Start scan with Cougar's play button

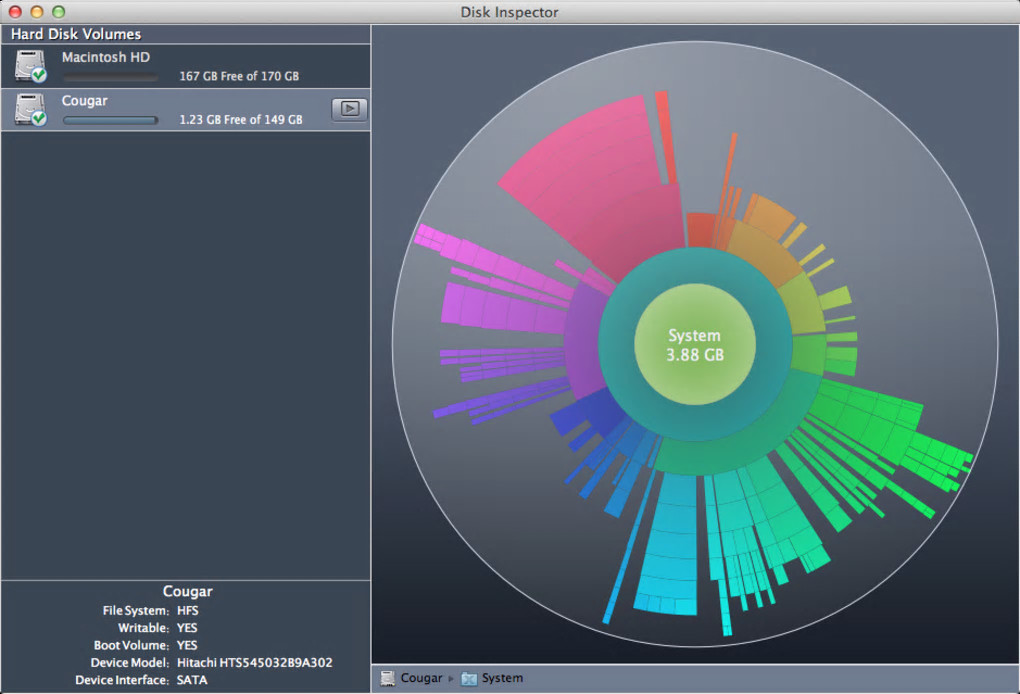(x=349, y=109)
